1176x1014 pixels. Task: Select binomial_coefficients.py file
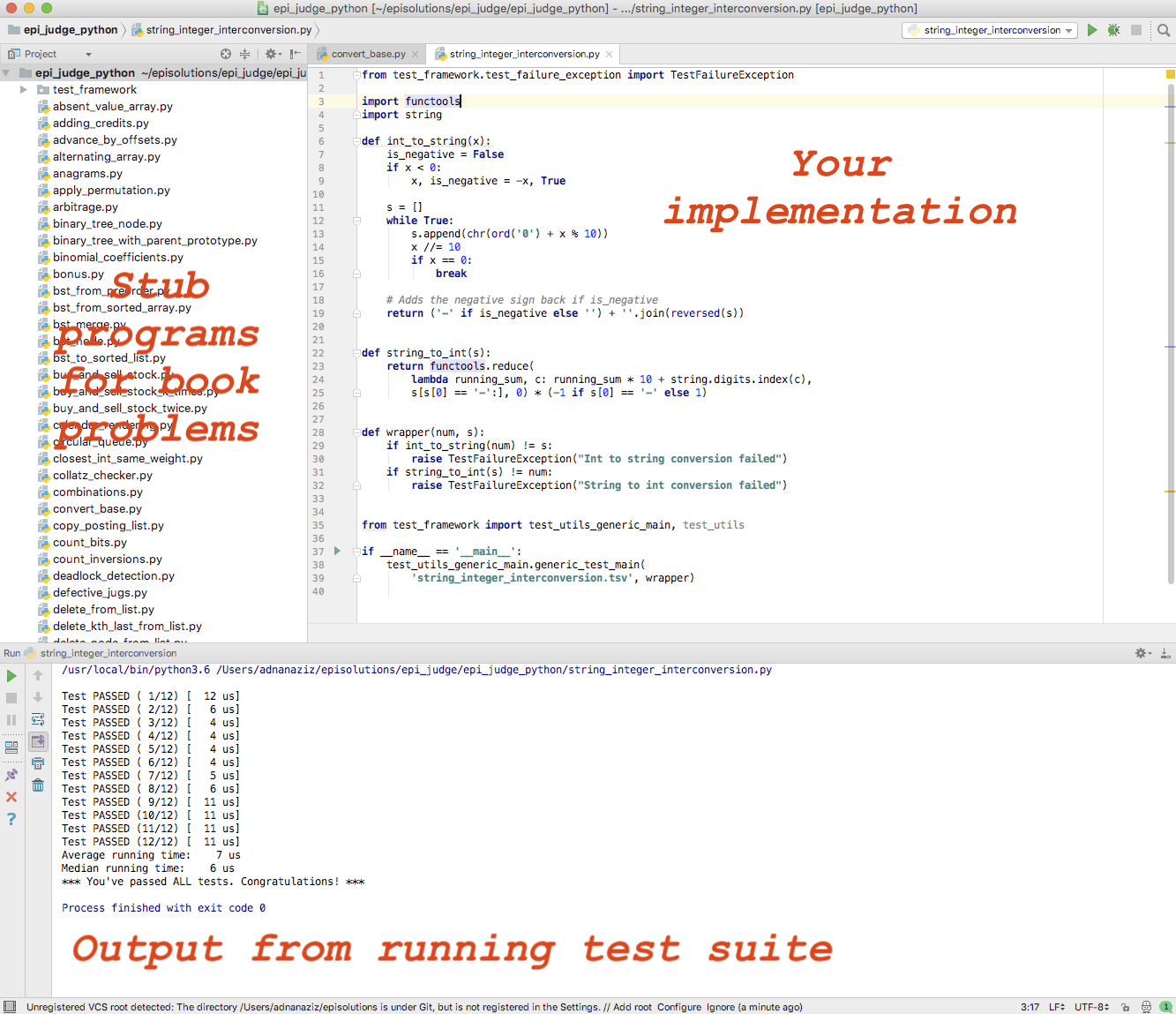118,258
